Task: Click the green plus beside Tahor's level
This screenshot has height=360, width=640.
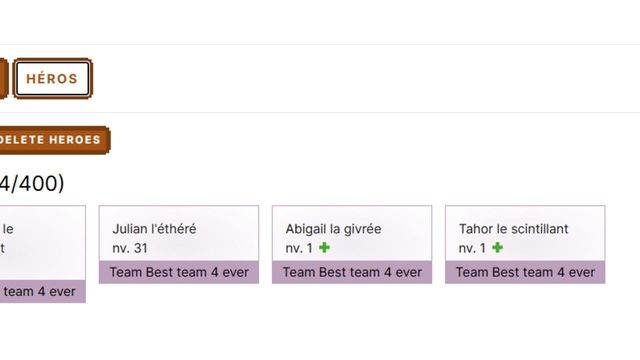Action: (x=498, y=247)
